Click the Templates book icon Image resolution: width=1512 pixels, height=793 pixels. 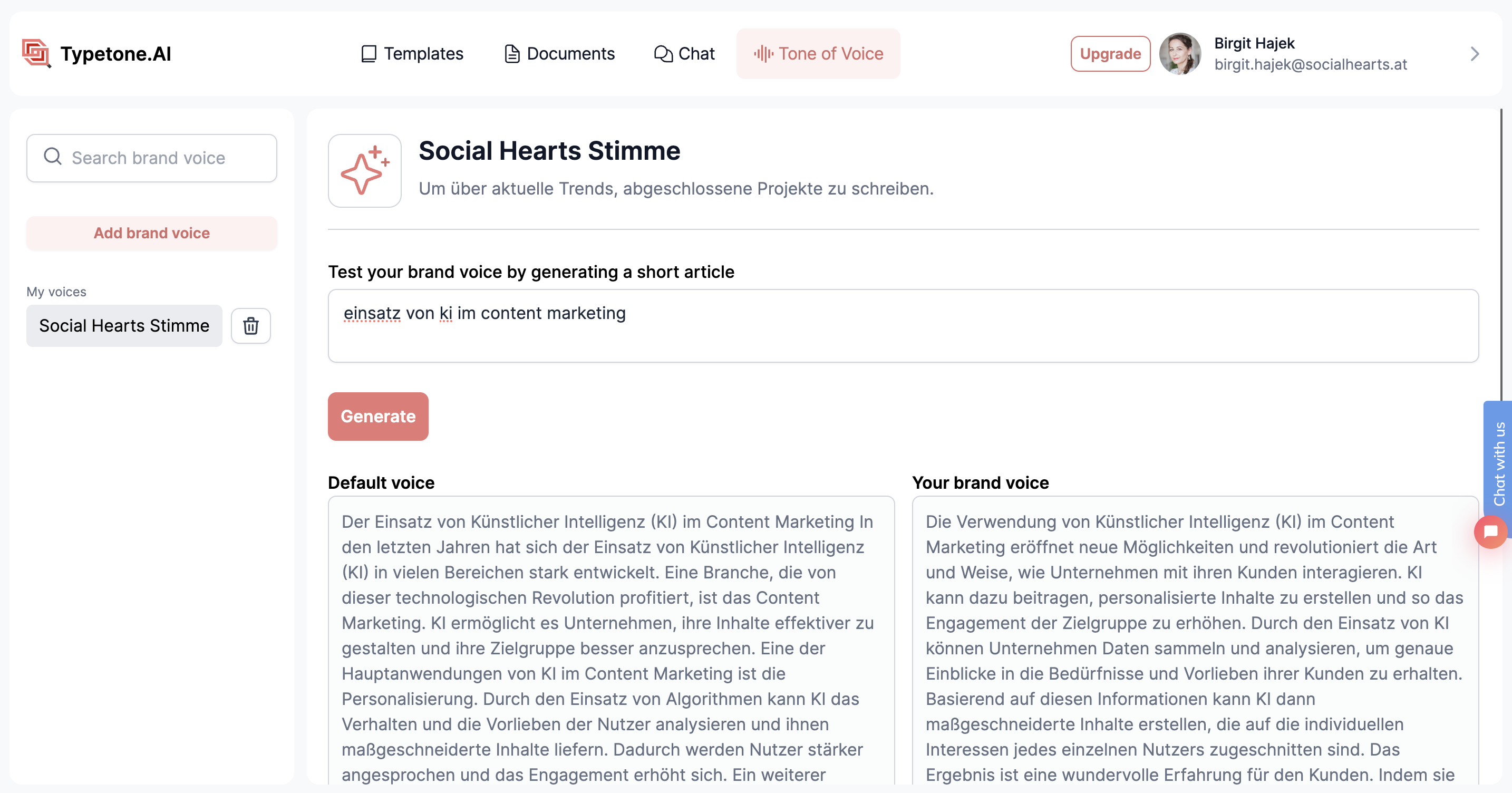(368, 54)
